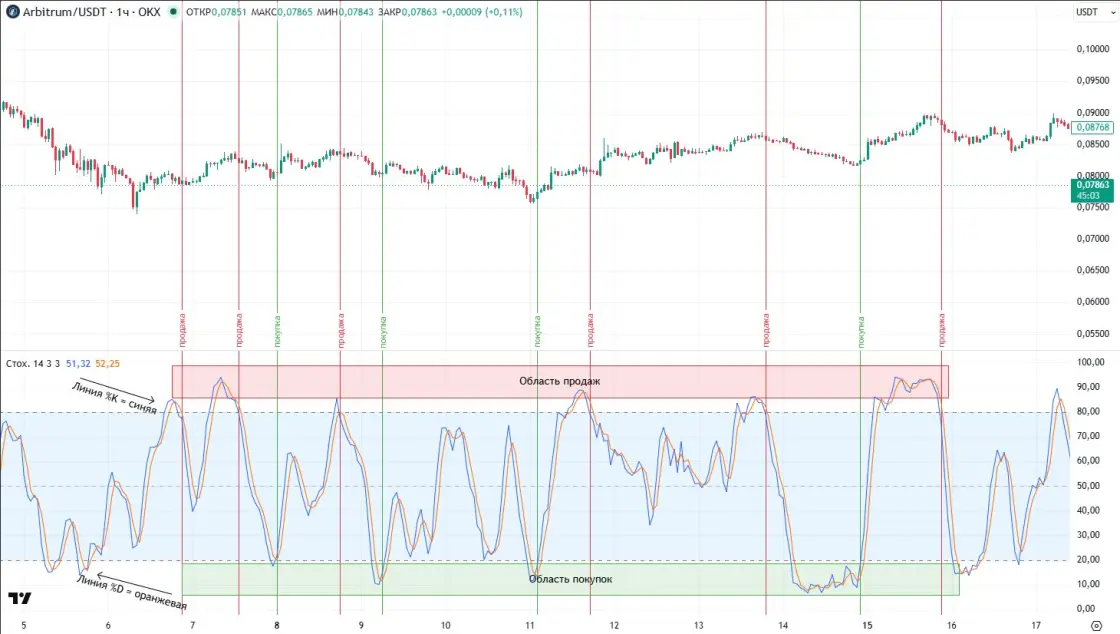Click the green 0,07863 current price label
This screenshot has height=634, width=1120.
(1093, 190)
